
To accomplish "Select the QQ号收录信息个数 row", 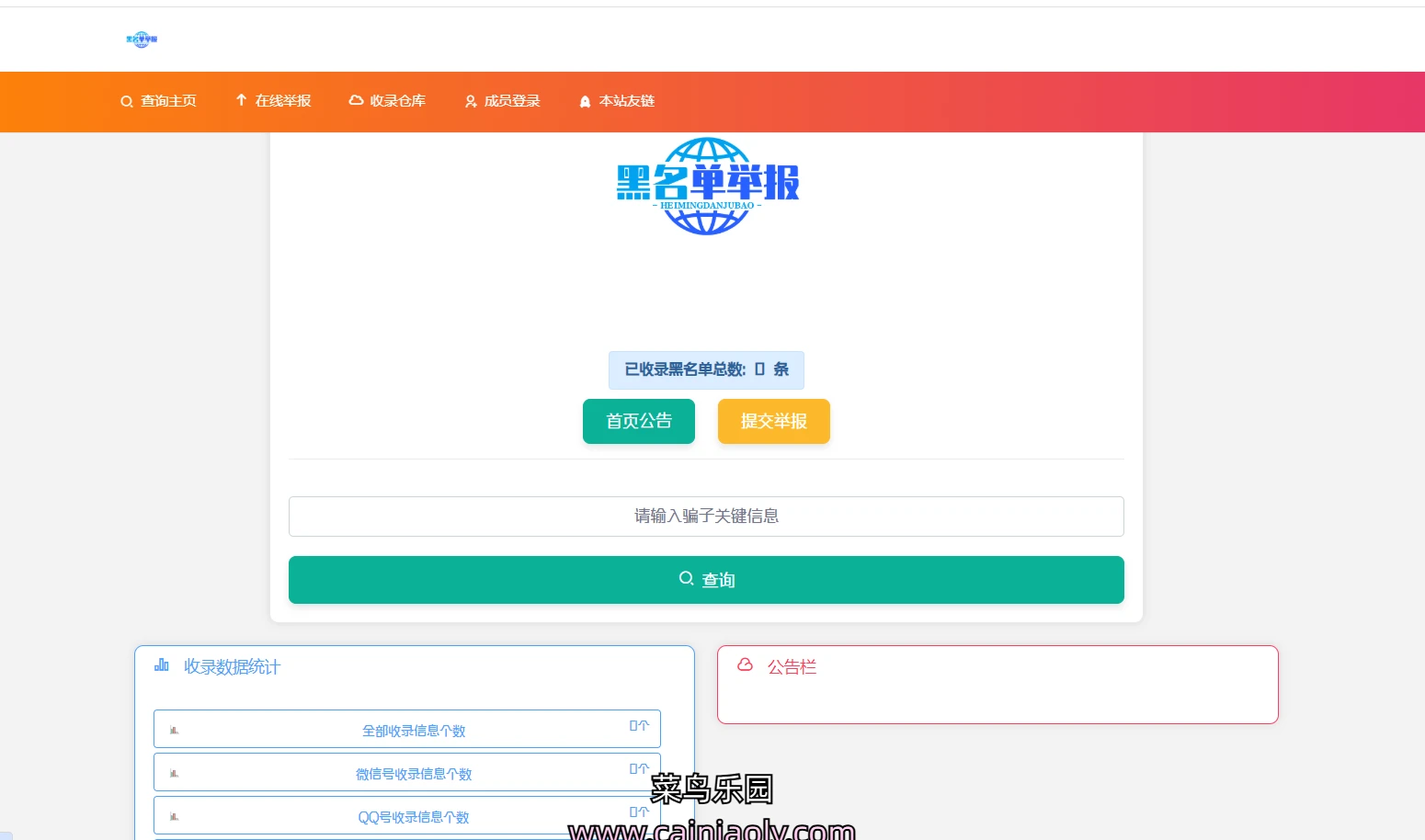I will 414,816.
